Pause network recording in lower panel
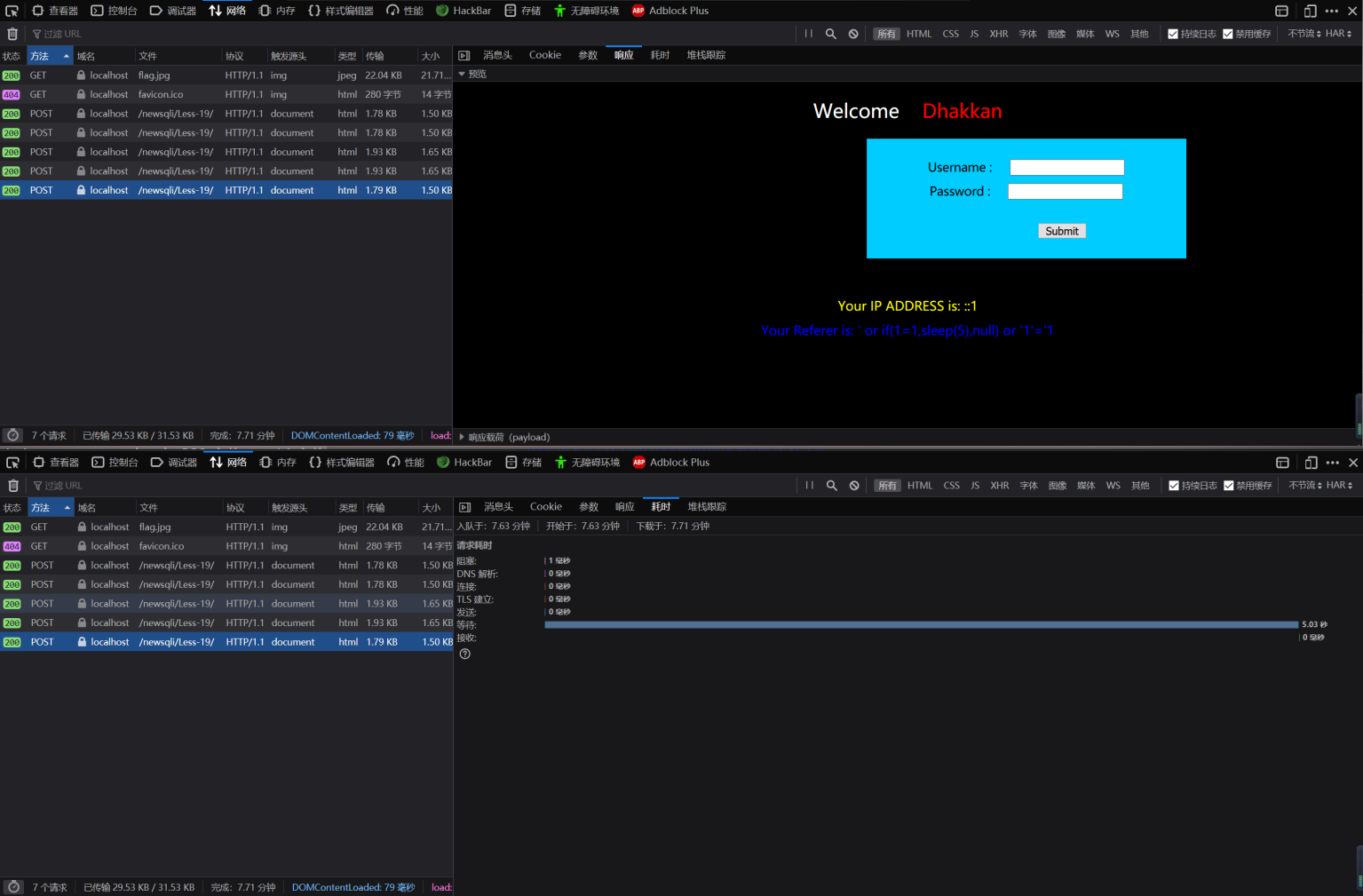The image size is (1363, 896). (x=809, y=486)
